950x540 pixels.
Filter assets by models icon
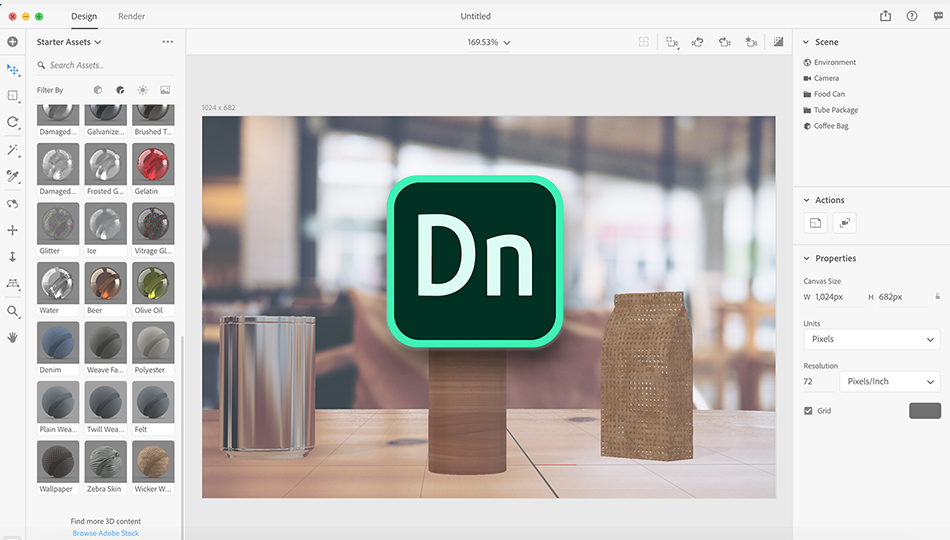point(98,90)
